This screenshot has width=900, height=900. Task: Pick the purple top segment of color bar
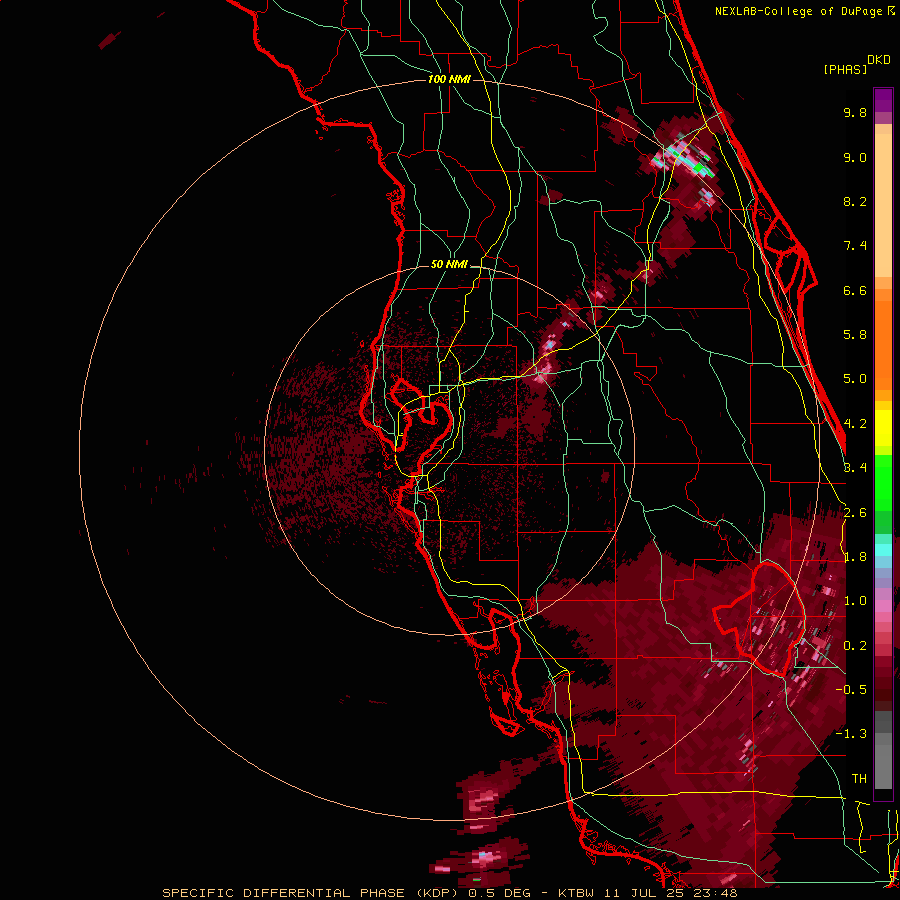point(883,100)
